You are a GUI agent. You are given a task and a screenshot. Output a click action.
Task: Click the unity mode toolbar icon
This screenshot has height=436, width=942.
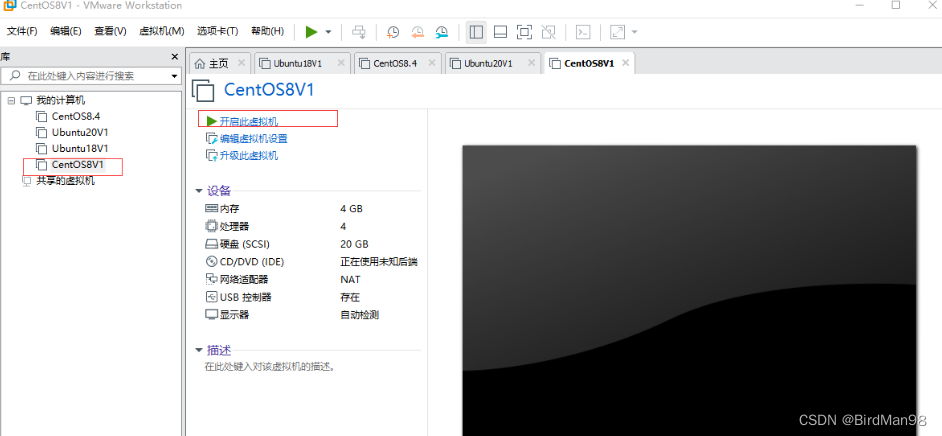click(x=548, y=32)
